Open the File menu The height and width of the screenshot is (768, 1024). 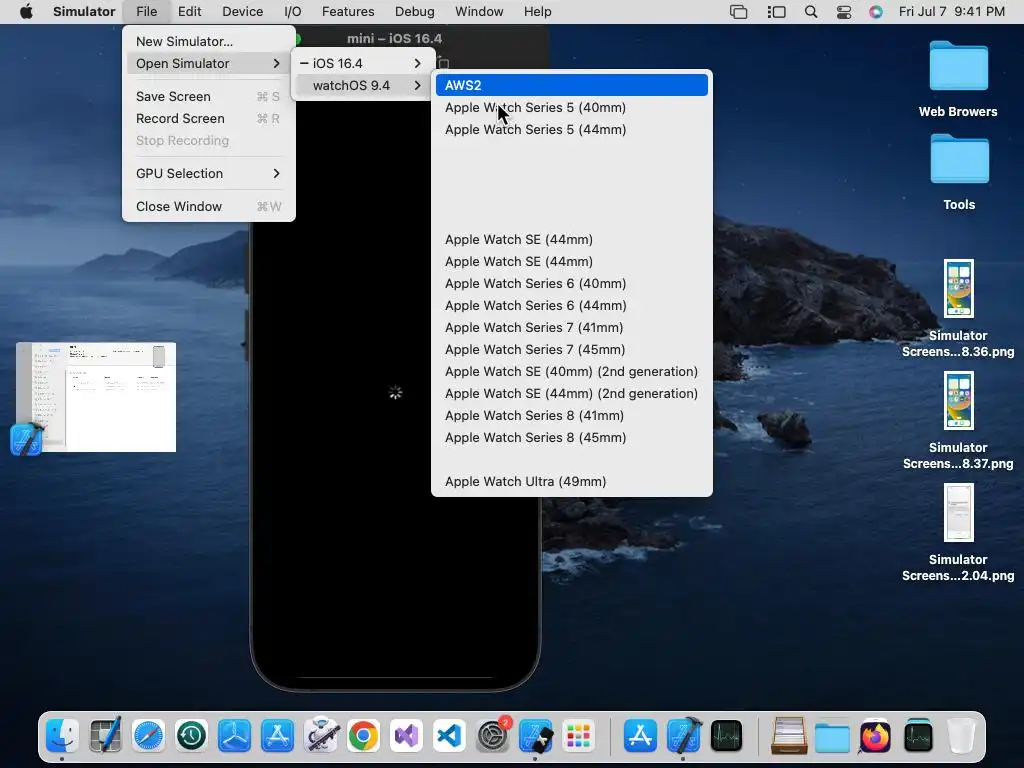[146, 12]
